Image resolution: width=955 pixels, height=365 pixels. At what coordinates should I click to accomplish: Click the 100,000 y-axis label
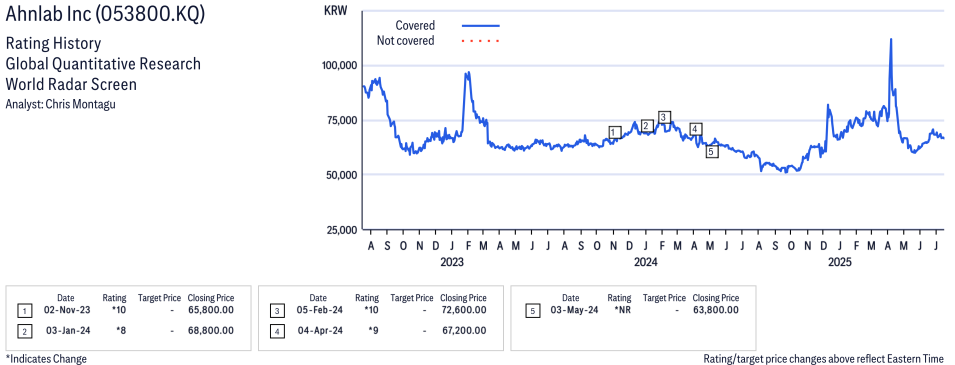[339, 65]
